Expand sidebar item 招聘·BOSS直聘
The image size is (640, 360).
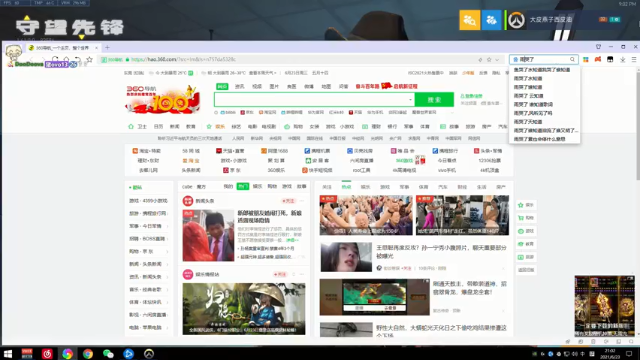pyautogui.click(x=149, y=239)
